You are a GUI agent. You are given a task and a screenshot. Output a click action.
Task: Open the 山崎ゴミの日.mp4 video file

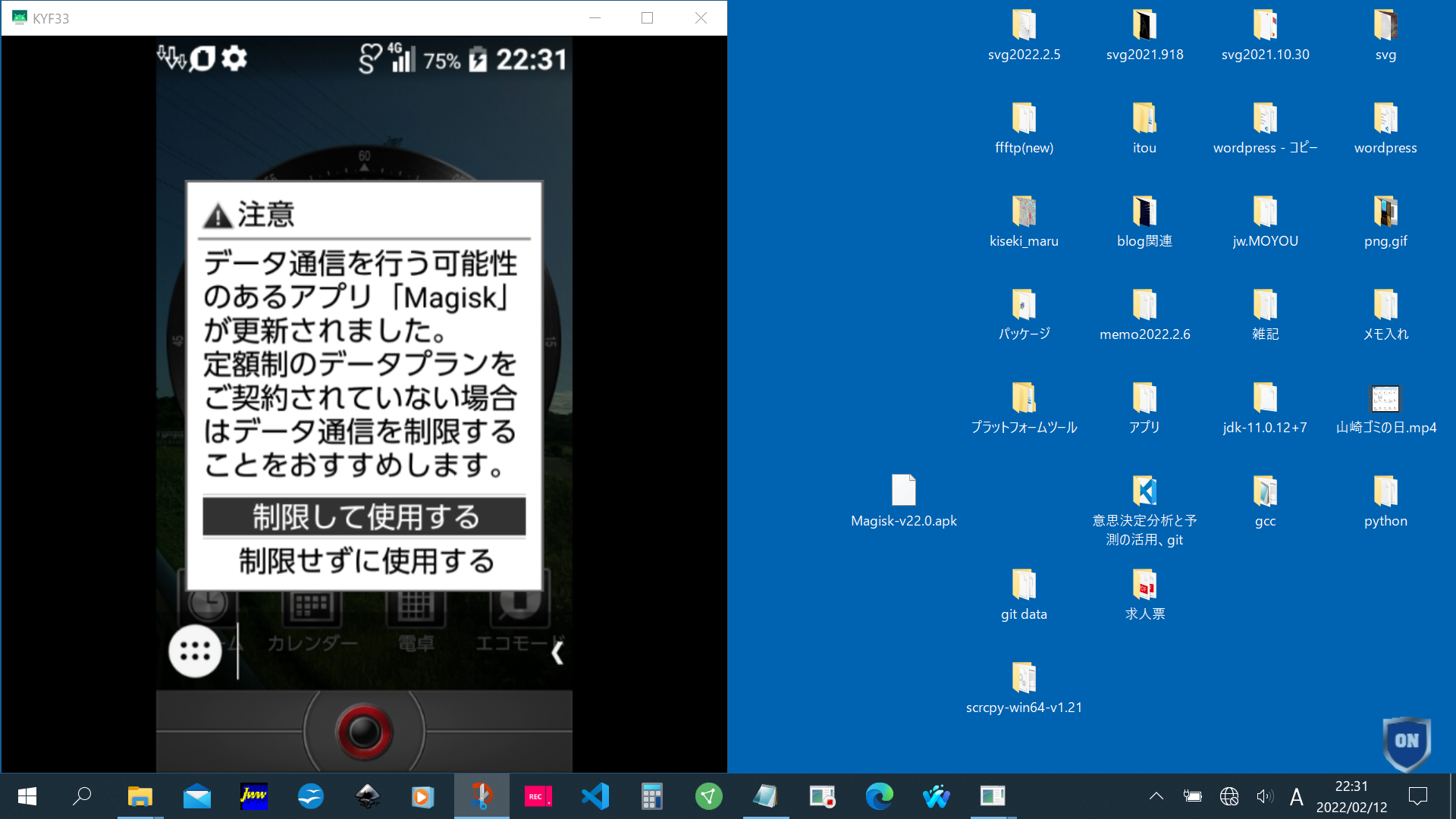(1385, 398)
